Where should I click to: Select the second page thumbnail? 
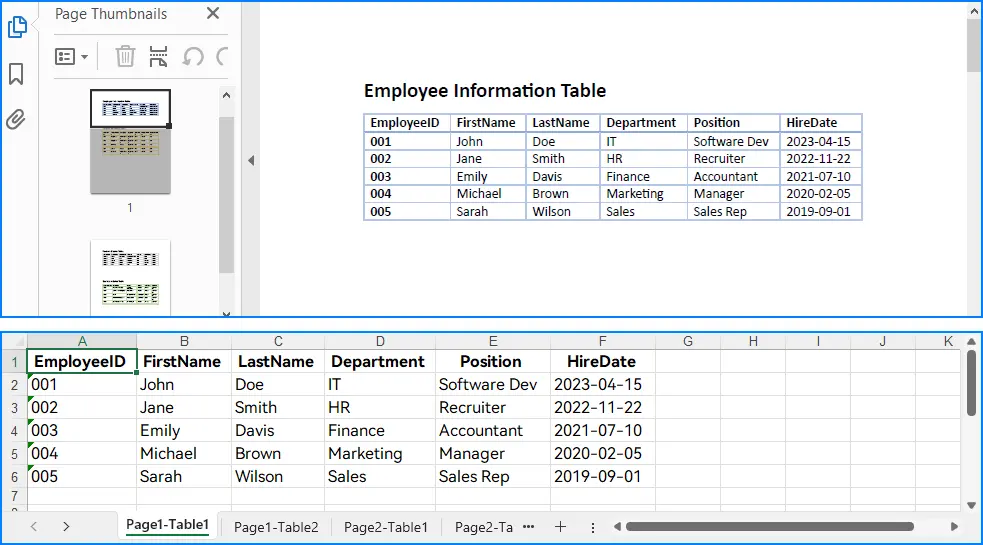click(130, 277)
